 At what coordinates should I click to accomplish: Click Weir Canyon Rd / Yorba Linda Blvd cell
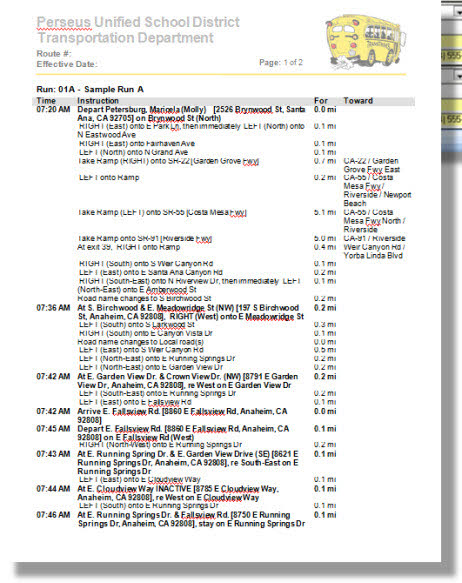coord(374,251)
